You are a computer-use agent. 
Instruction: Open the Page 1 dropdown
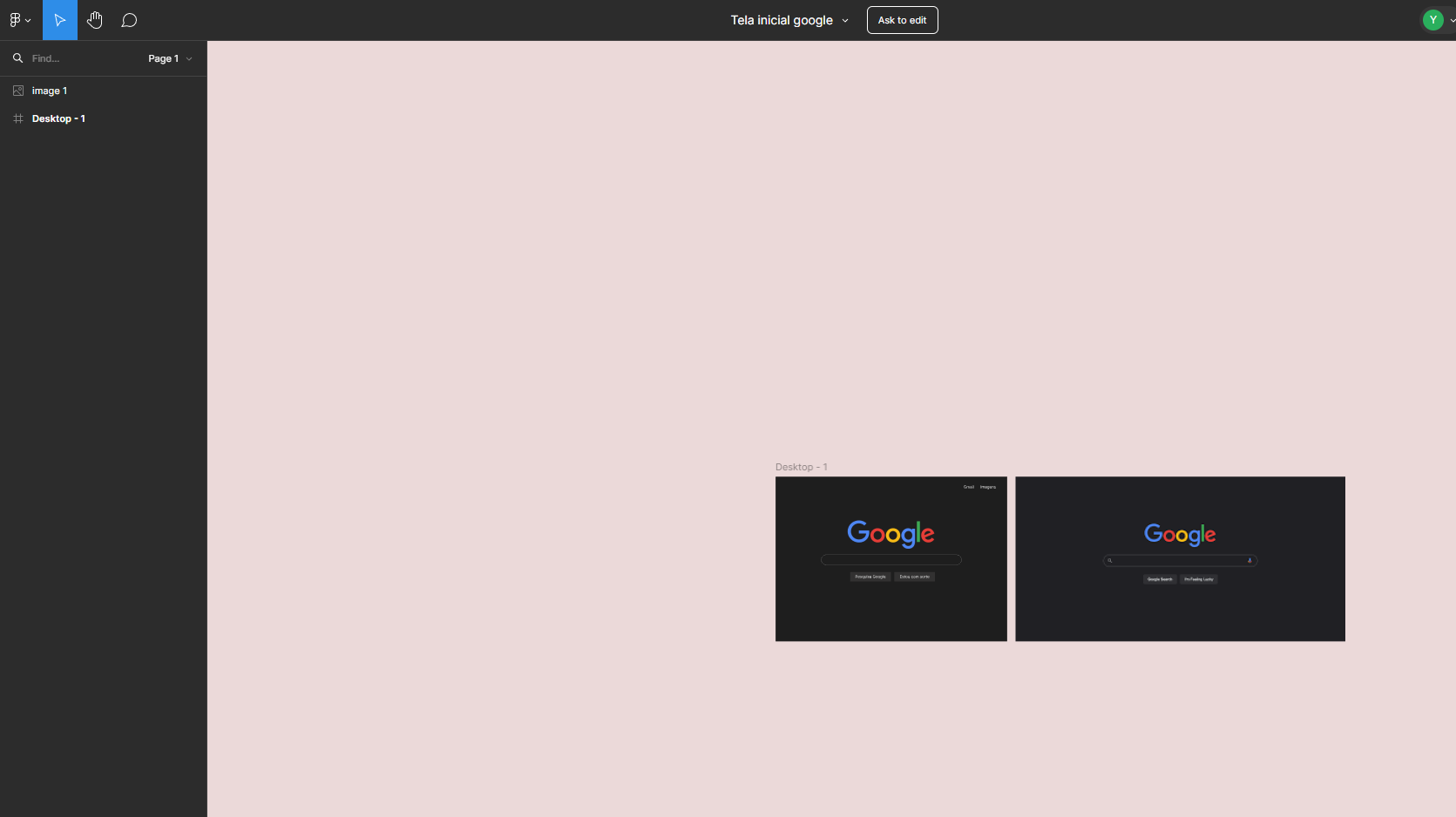[170, 58]
